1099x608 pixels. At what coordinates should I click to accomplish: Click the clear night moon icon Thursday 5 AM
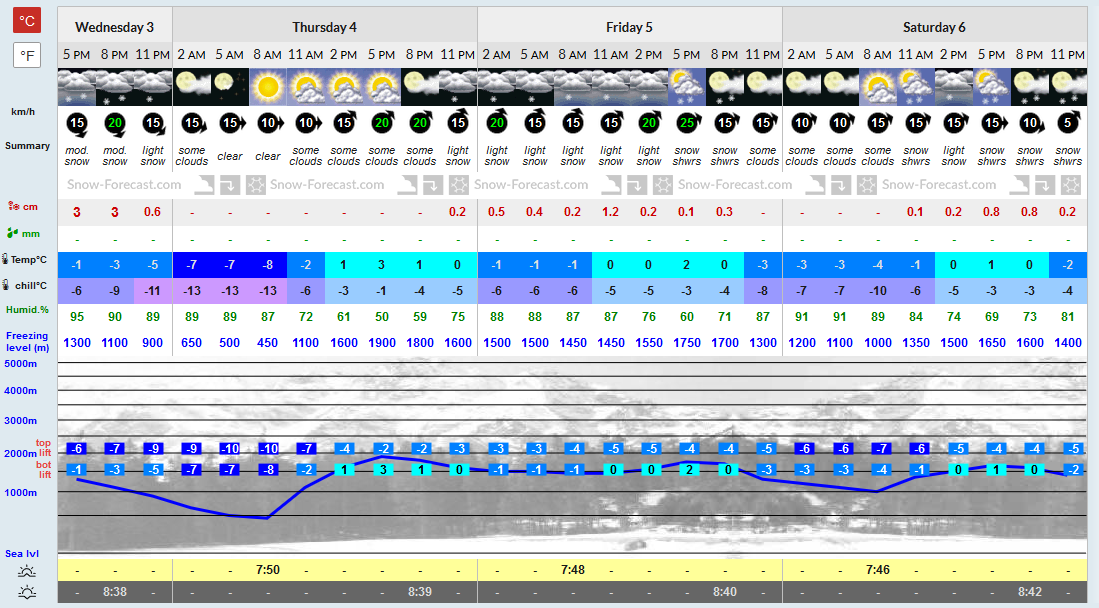tap(230, 87)
